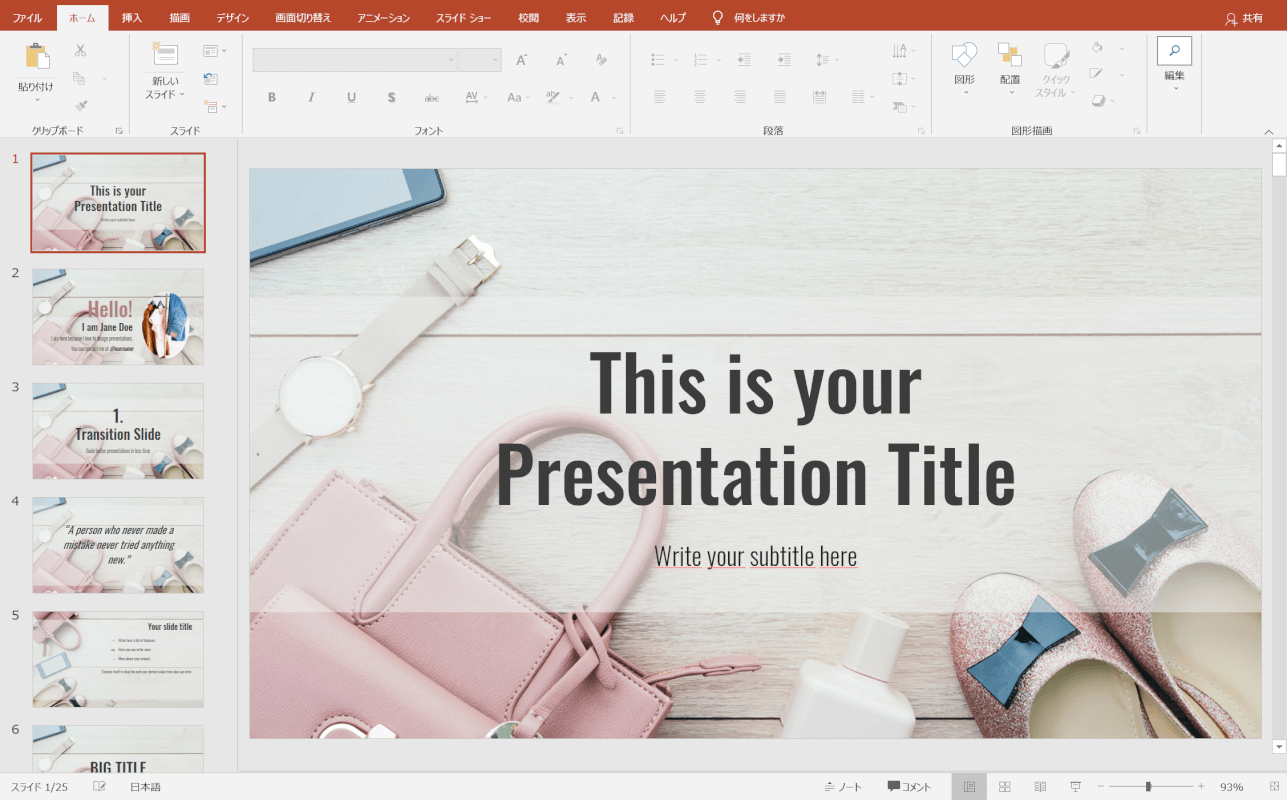Image resolution: width=1287 pixels, height=800 pixels.
Task: Open the Shapes (図形) gallery
Action: (964, 56)
